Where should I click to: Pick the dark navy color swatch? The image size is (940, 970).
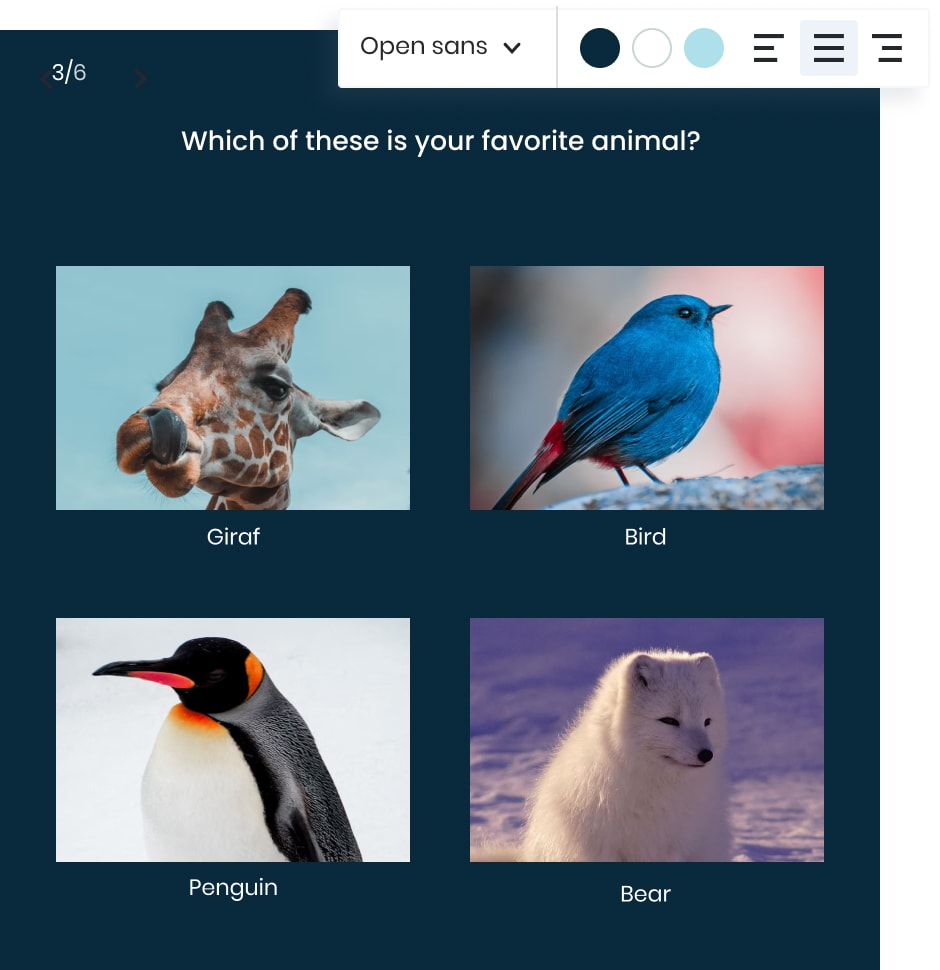600,48
